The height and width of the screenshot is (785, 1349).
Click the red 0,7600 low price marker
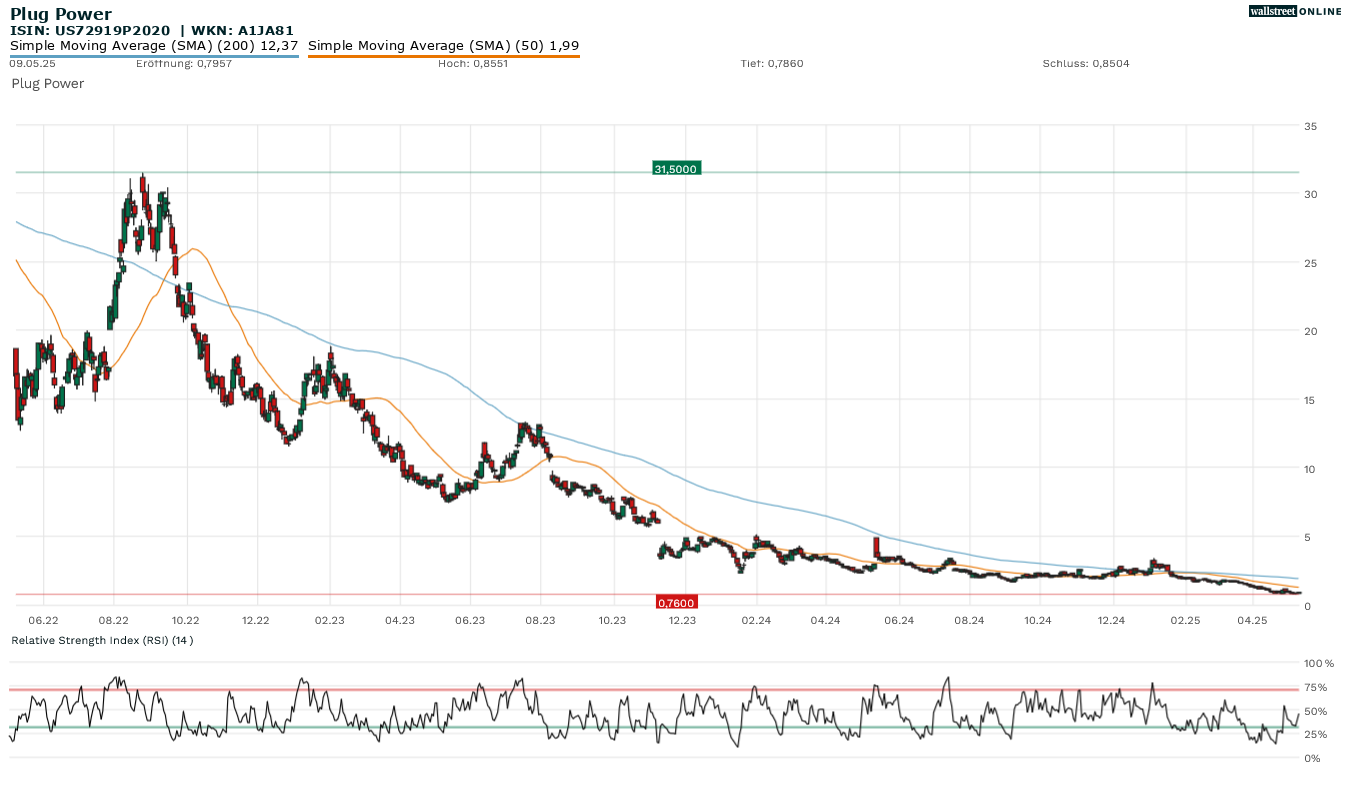tap(676, 602)
